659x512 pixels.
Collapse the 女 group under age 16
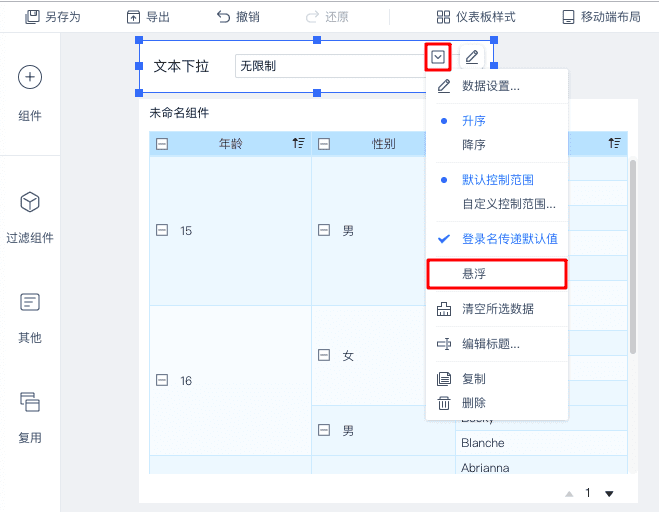[x=324, y=355]
